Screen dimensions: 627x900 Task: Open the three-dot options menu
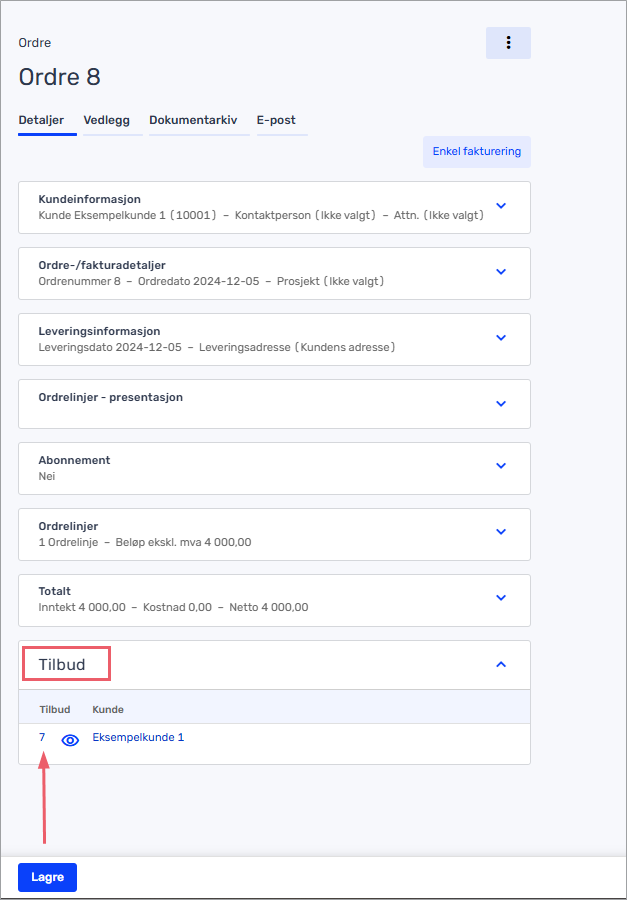click(508, 43)
